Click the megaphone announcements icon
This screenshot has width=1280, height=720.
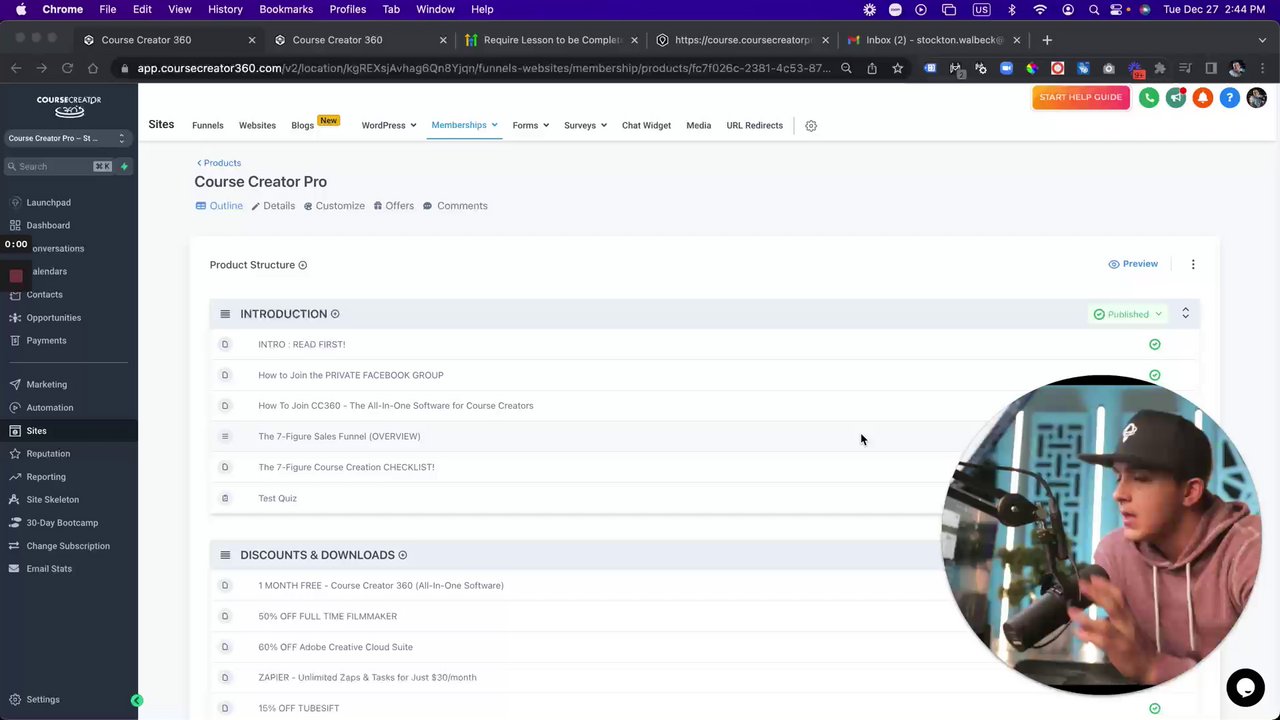coord(1176,97)
